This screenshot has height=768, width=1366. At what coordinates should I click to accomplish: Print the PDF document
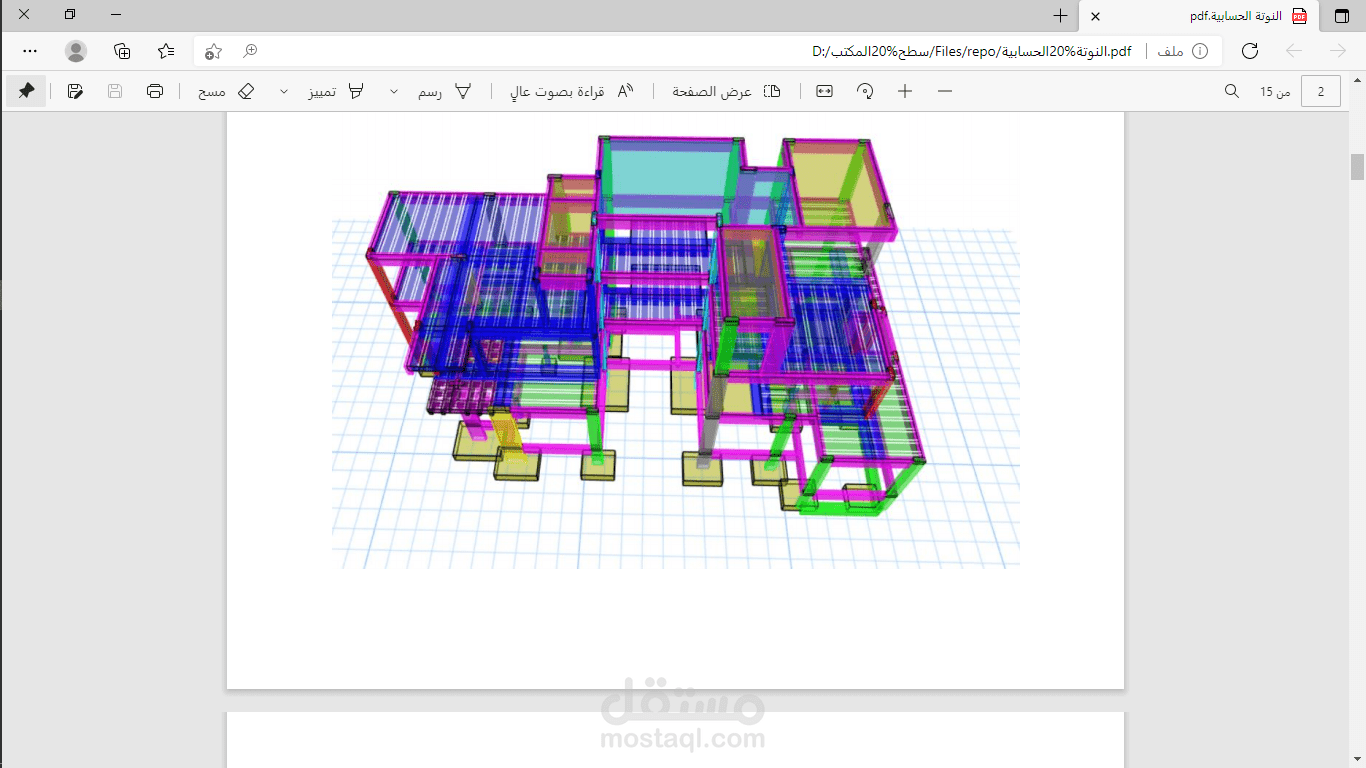coord(155,91)
